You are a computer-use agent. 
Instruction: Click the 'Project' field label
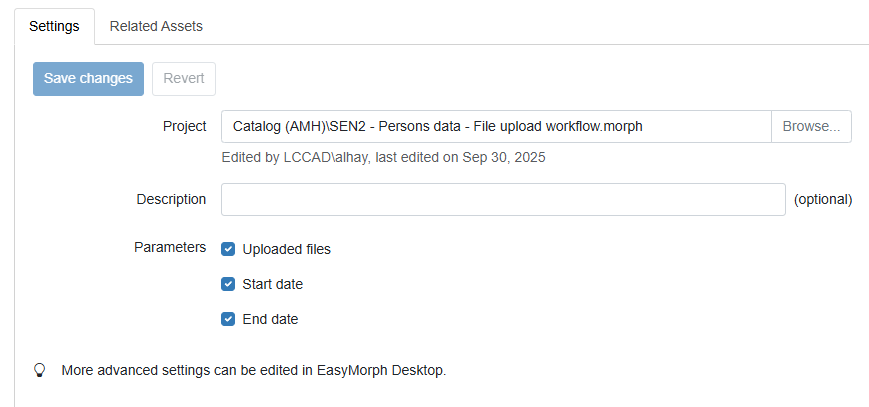(184, 127)
